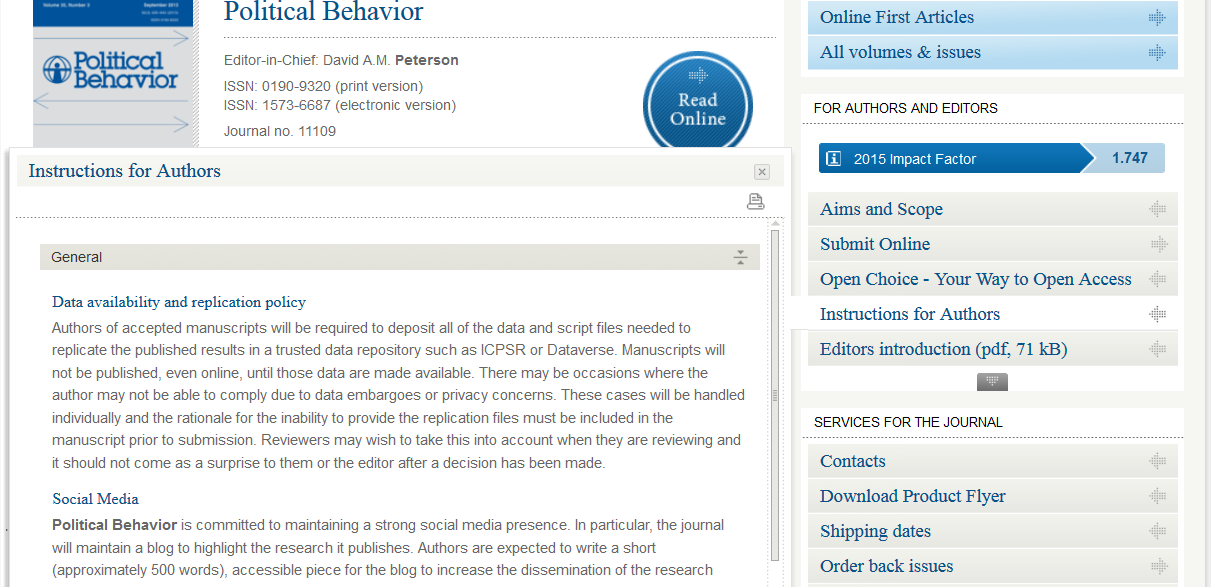Open All volumes & issues
Screen dimensions: 1211x587
(900, 52)
